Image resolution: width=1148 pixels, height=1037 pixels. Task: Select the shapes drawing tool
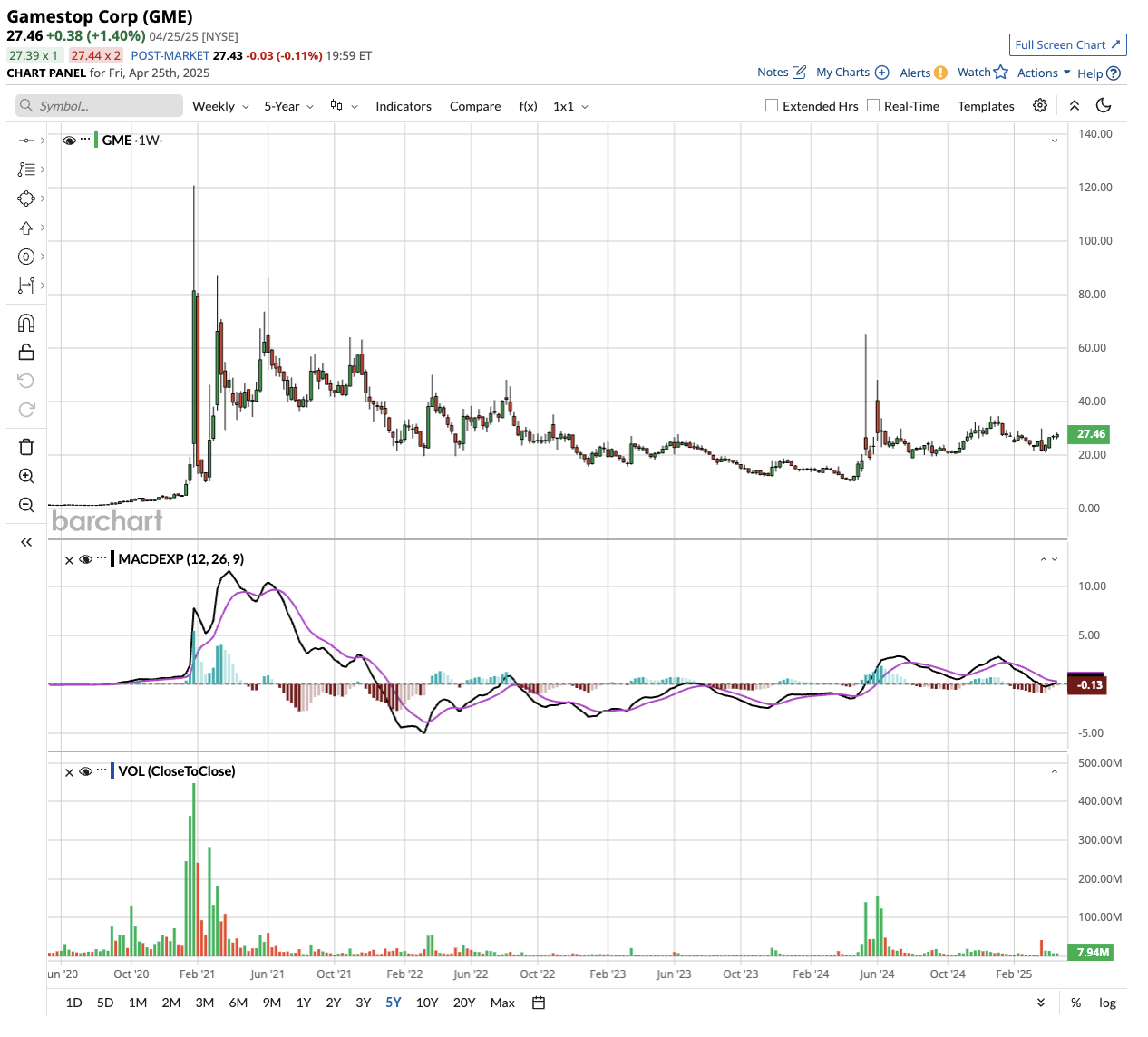point(26,199)
